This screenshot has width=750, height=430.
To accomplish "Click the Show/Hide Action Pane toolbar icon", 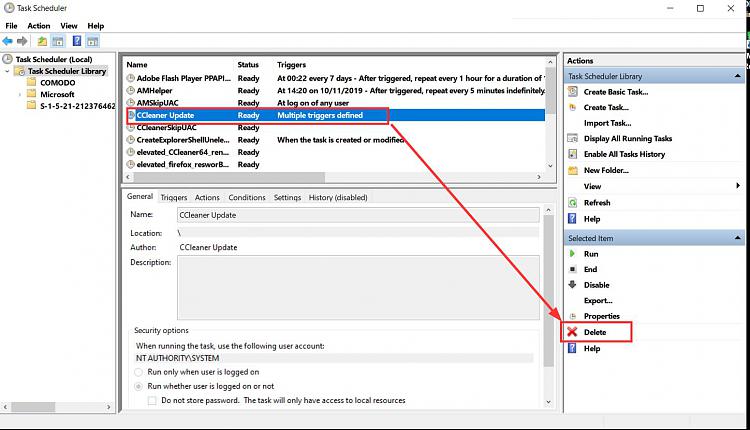I will point(92,41).
